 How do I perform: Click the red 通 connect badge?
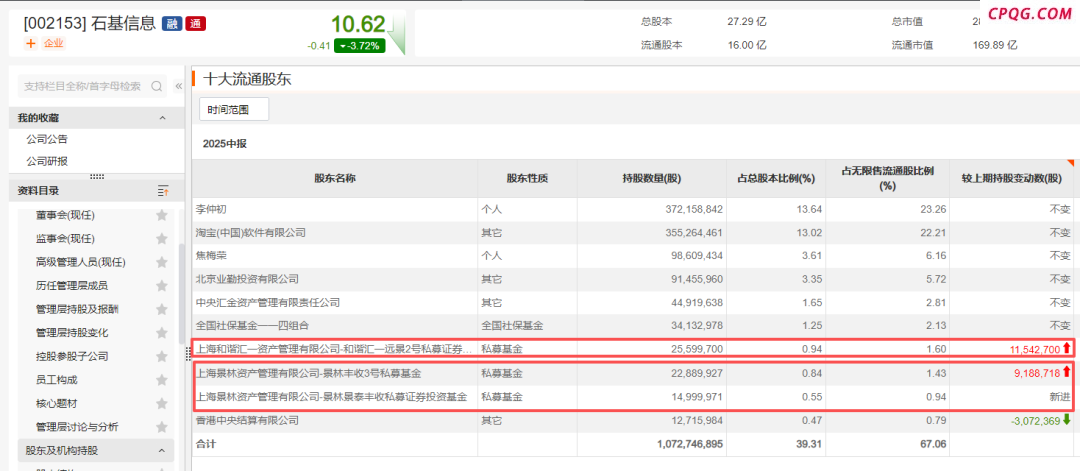(196, 24)
